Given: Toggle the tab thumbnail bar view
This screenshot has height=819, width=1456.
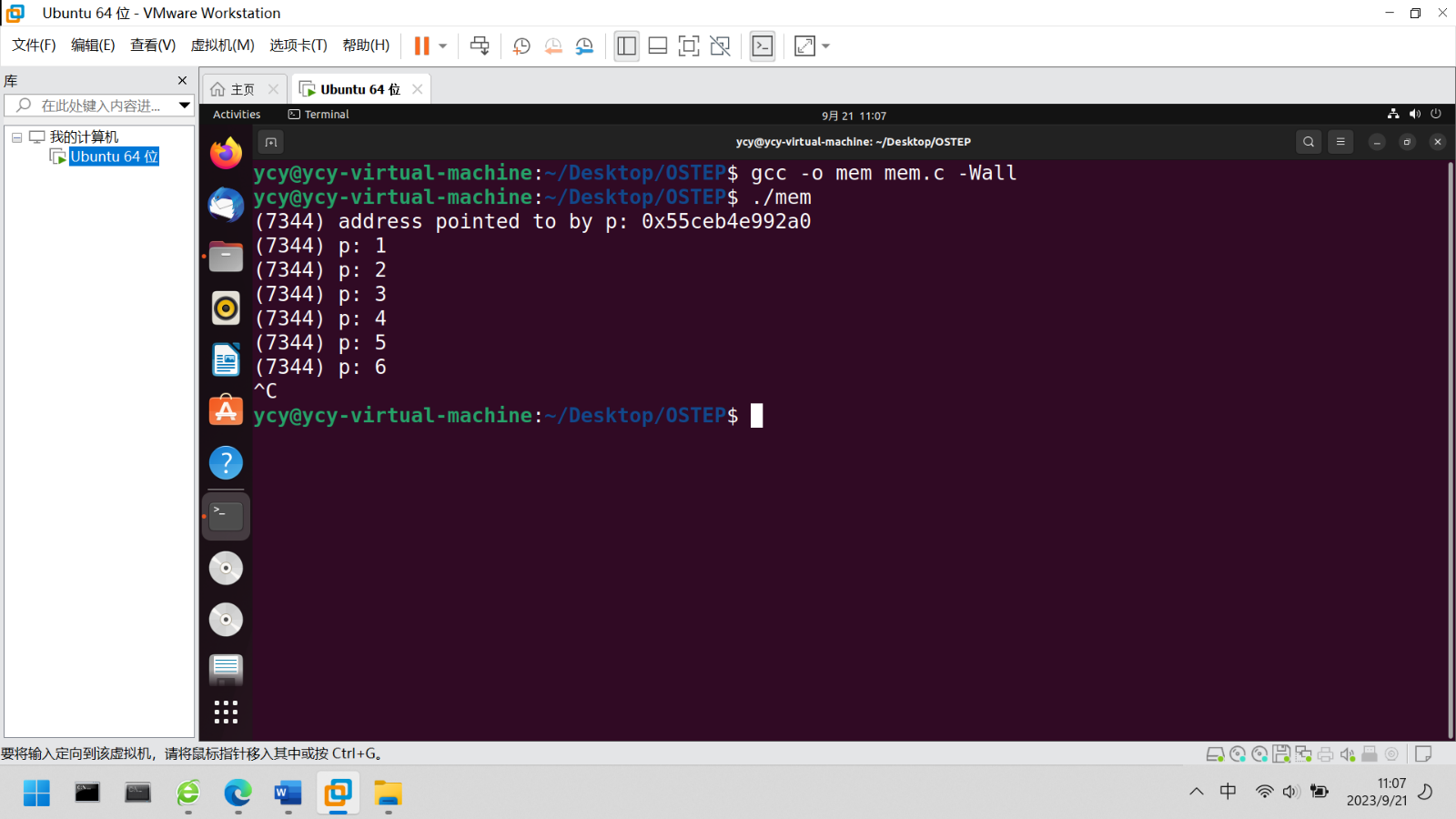Looking at the screenshot, I should click(x=657, y=45).
